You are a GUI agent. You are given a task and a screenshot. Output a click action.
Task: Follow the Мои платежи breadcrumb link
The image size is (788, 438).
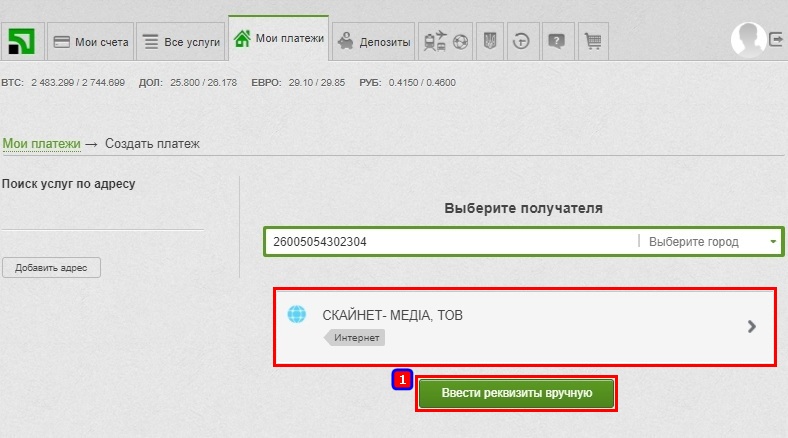[42, 144]
